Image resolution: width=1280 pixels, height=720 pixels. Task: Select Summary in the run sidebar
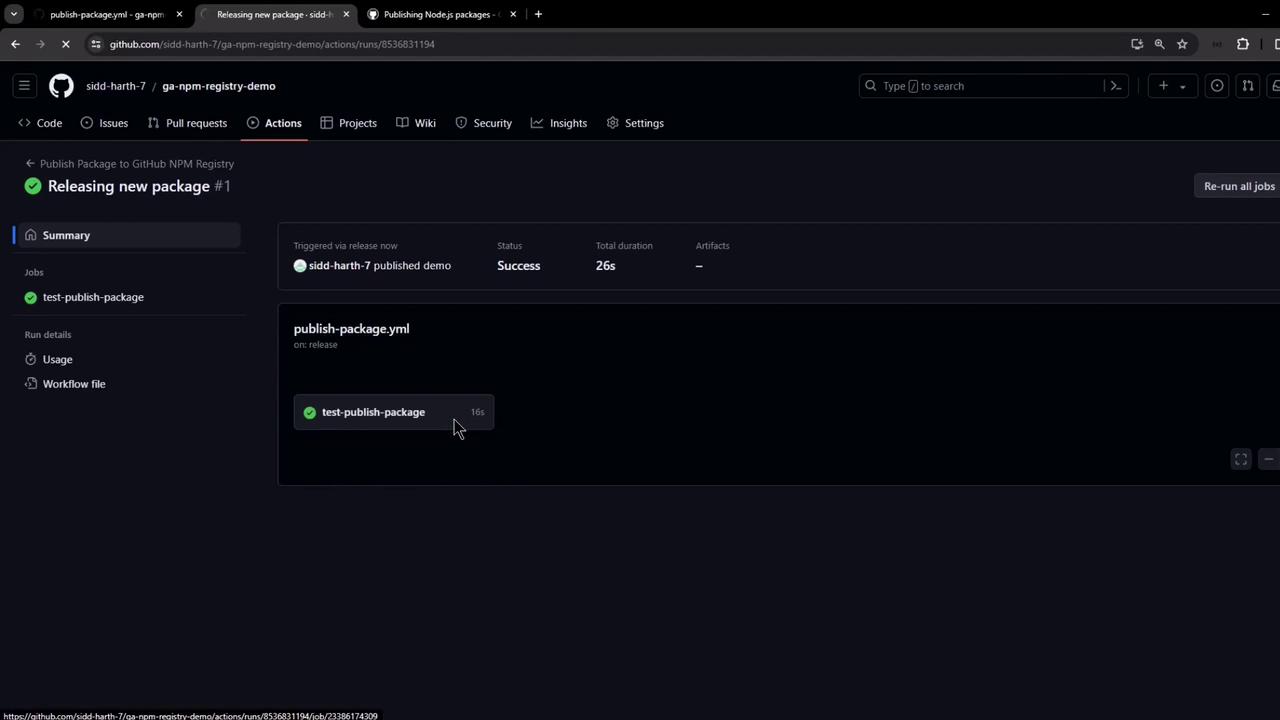point(127,235)
